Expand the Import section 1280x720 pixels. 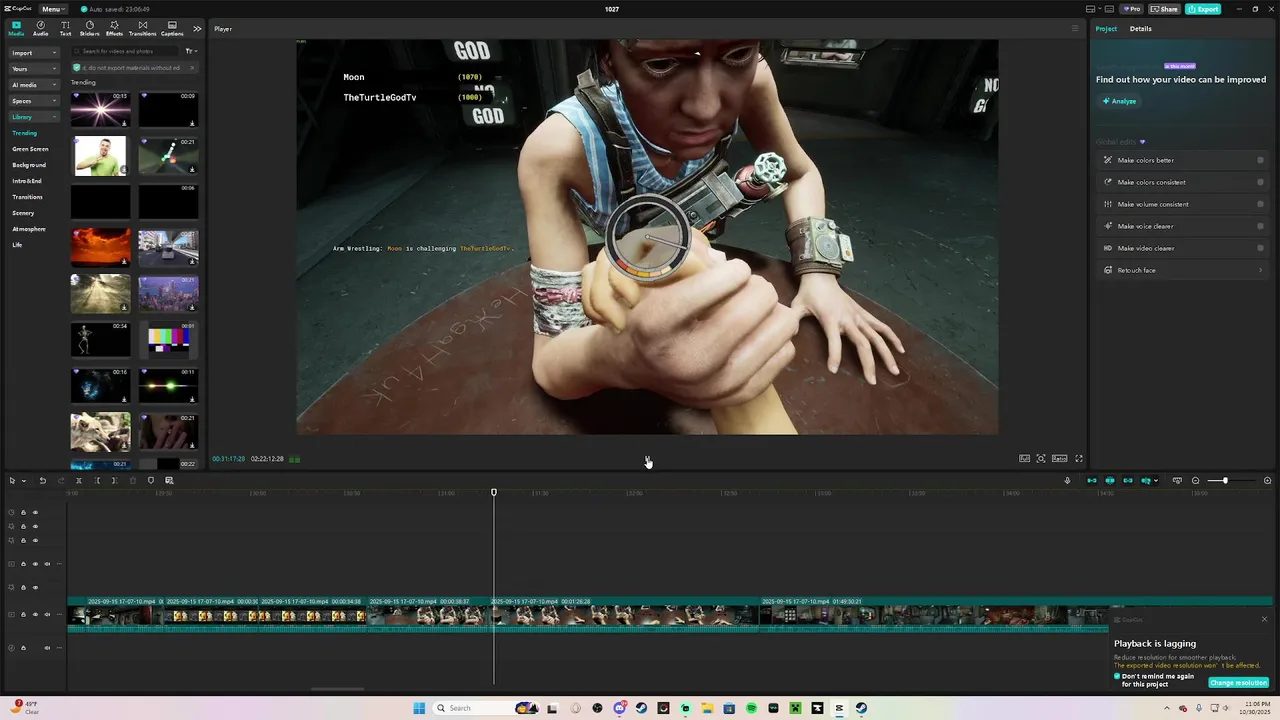35,52
